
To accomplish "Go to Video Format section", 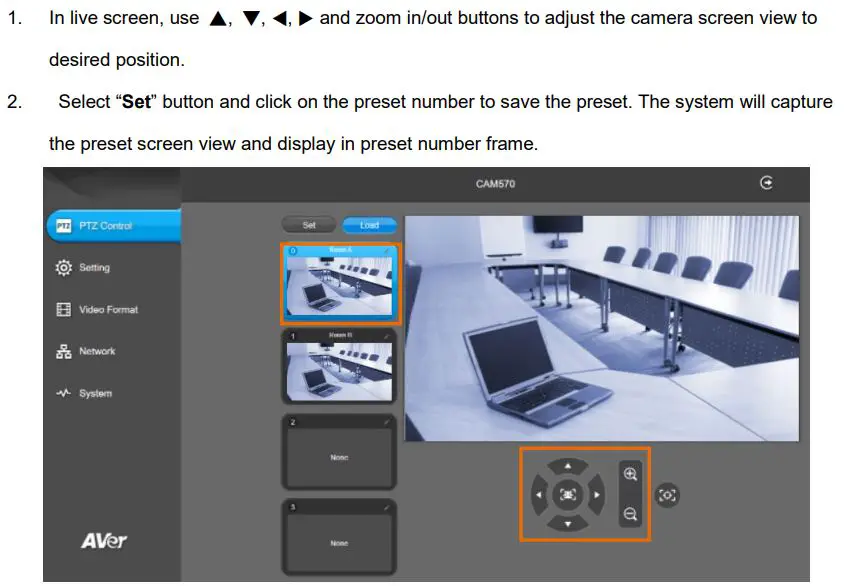I will point(108,310).
